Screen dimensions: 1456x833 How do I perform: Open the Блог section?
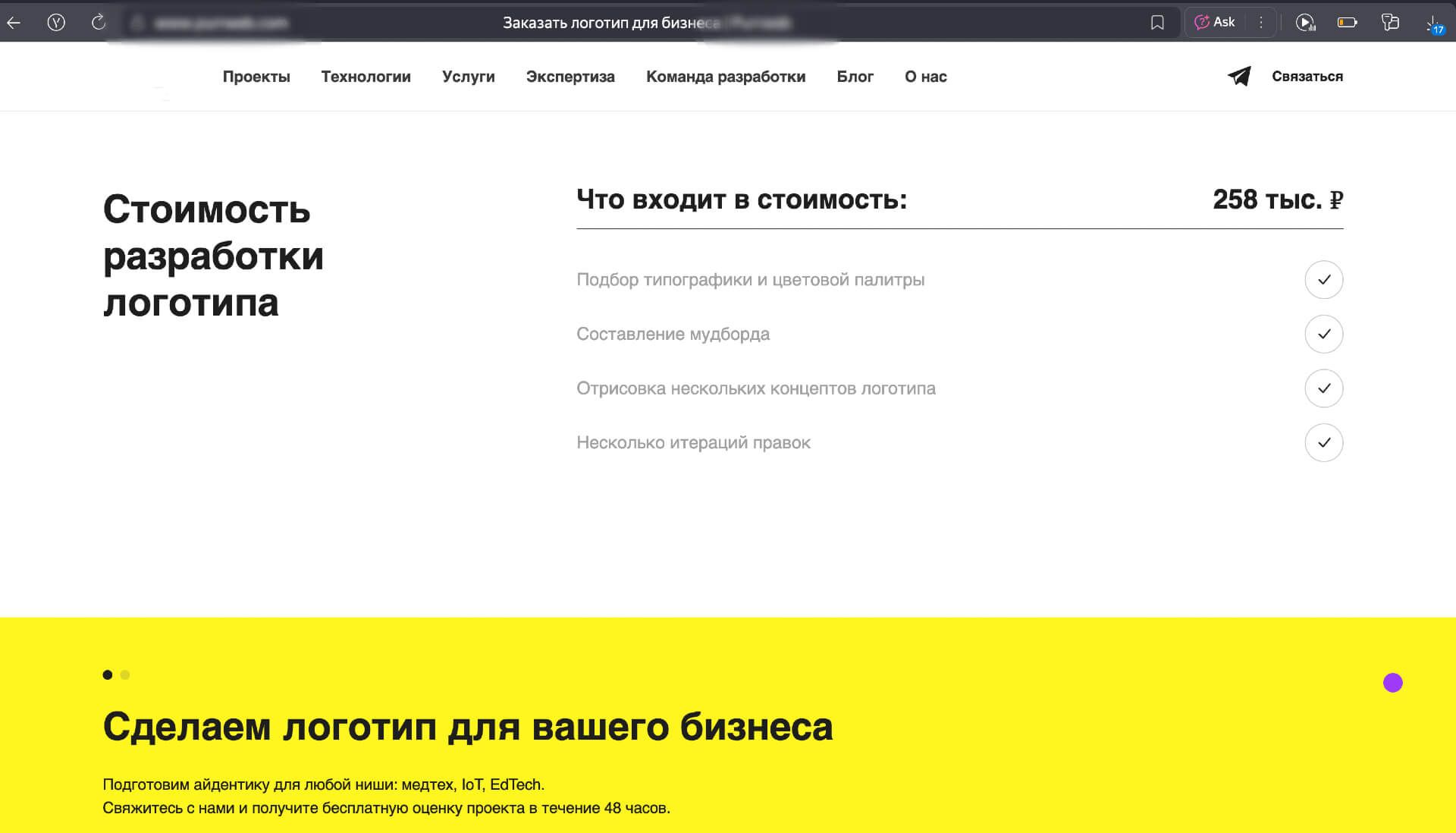855,77
